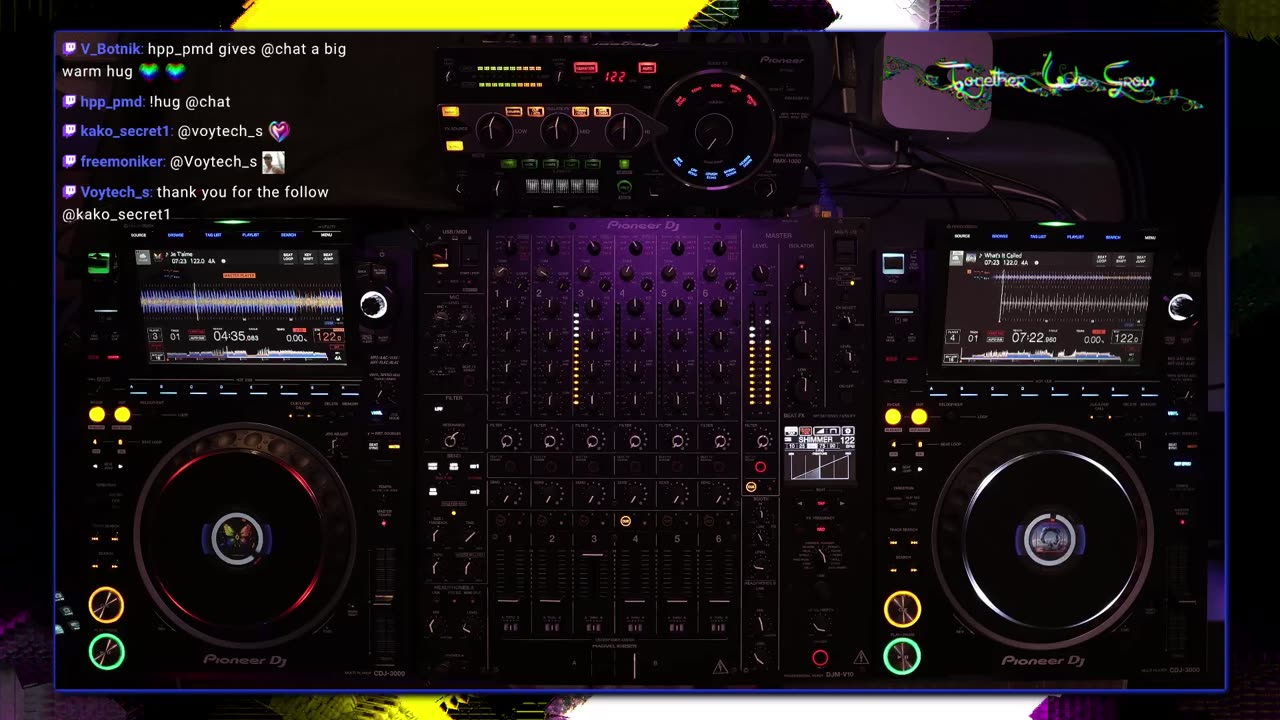Open SEARCH tab on left CDJ screen
The width and height of the screenshot is (1280, 720).
[x=288, y=235]
